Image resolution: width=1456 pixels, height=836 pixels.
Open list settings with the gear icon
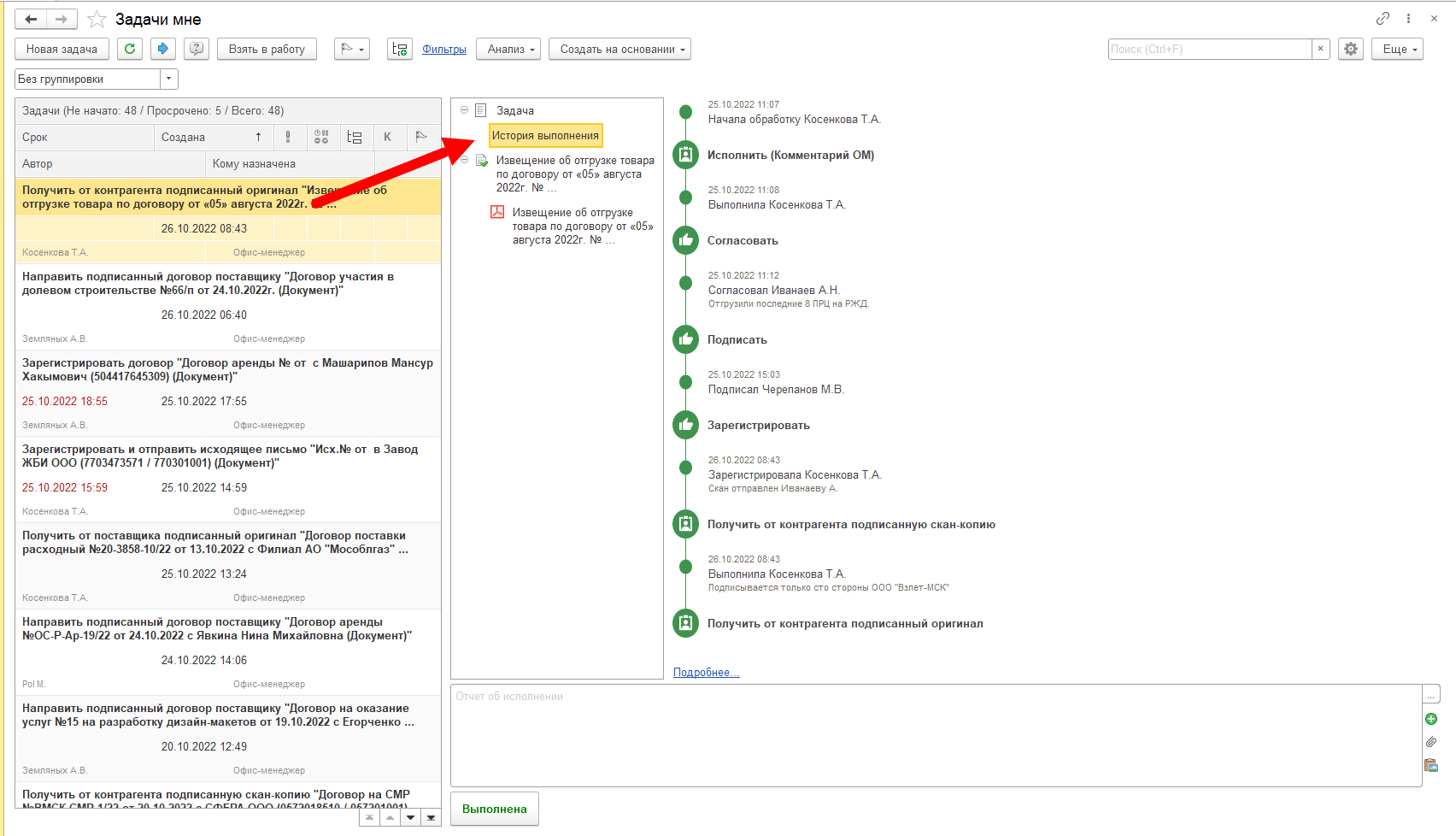(1351, 49)
